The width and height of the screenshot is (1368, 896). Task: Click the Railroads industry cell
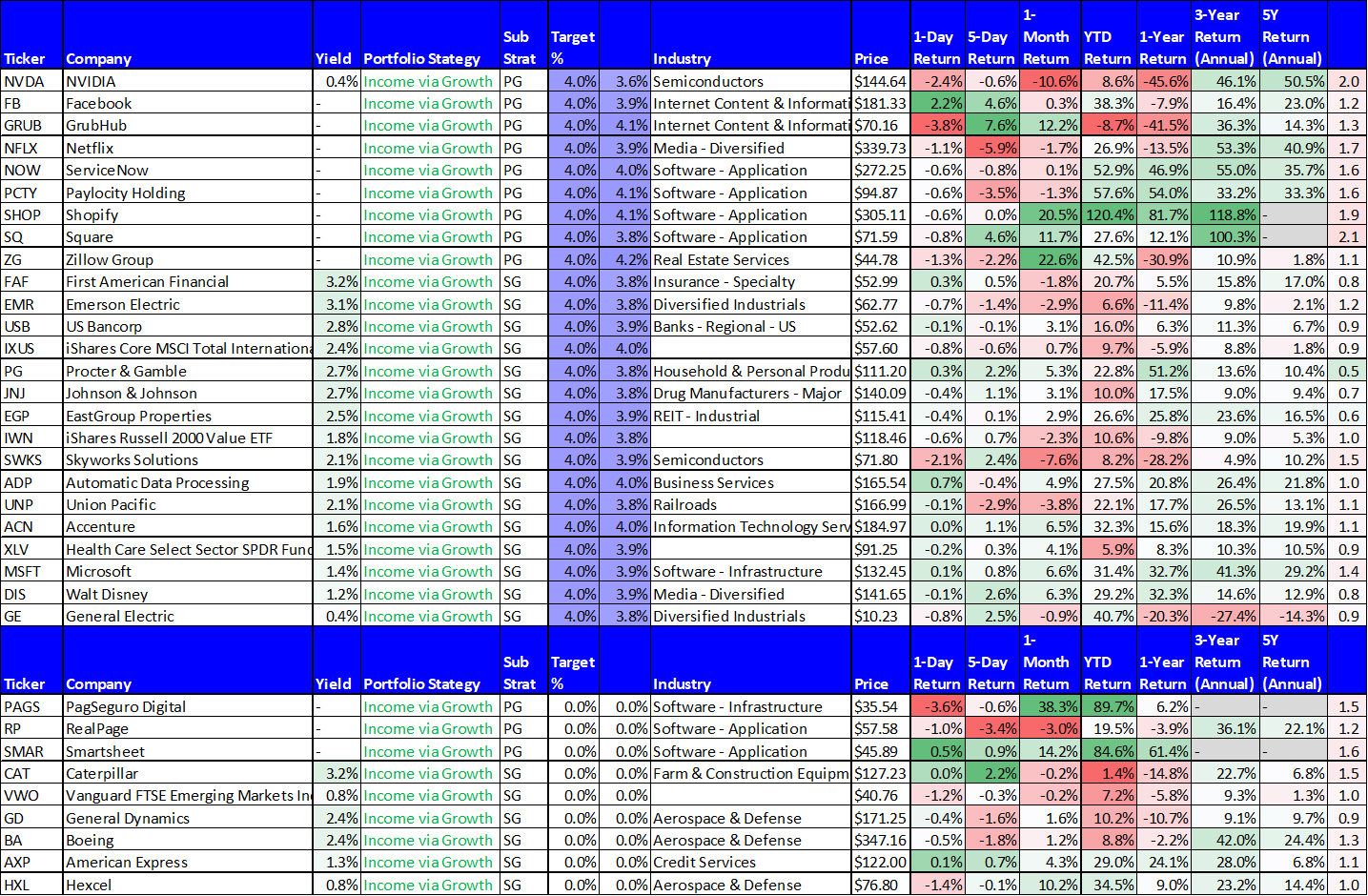tap(750, 504)
